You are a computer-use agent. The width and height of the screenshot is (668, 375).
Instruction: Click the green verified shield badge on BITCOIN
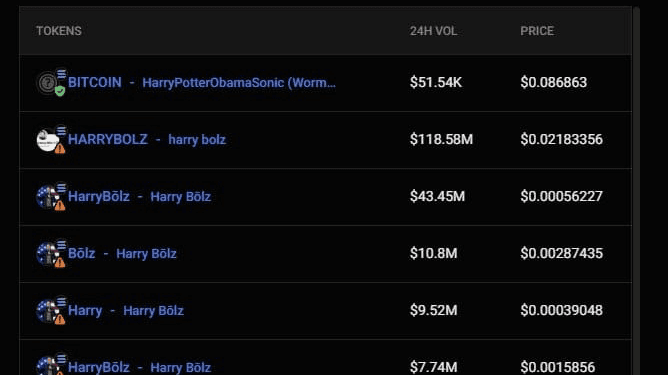click(x=60, y=91)
